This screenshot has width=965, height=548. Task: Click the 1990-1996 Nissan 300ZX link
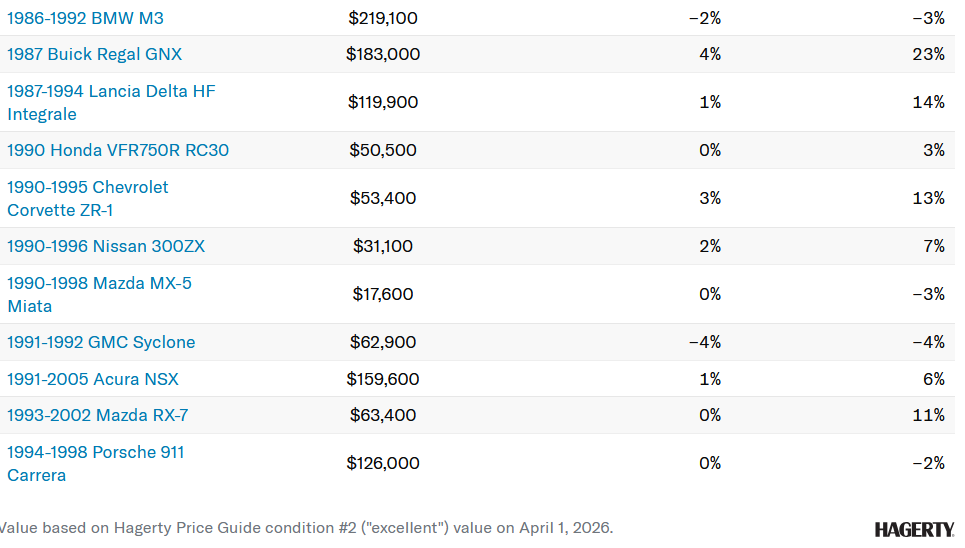tap(106, 246)
